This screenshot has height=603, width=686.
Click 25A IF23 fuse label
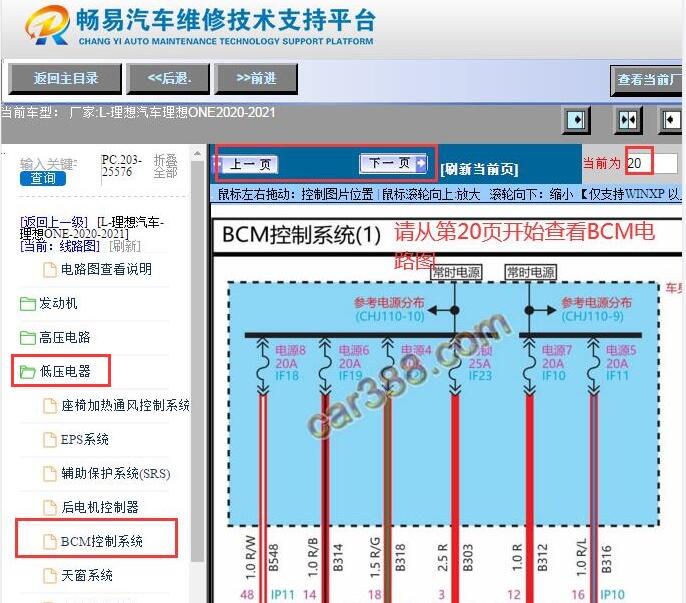[x=480, y=369]
